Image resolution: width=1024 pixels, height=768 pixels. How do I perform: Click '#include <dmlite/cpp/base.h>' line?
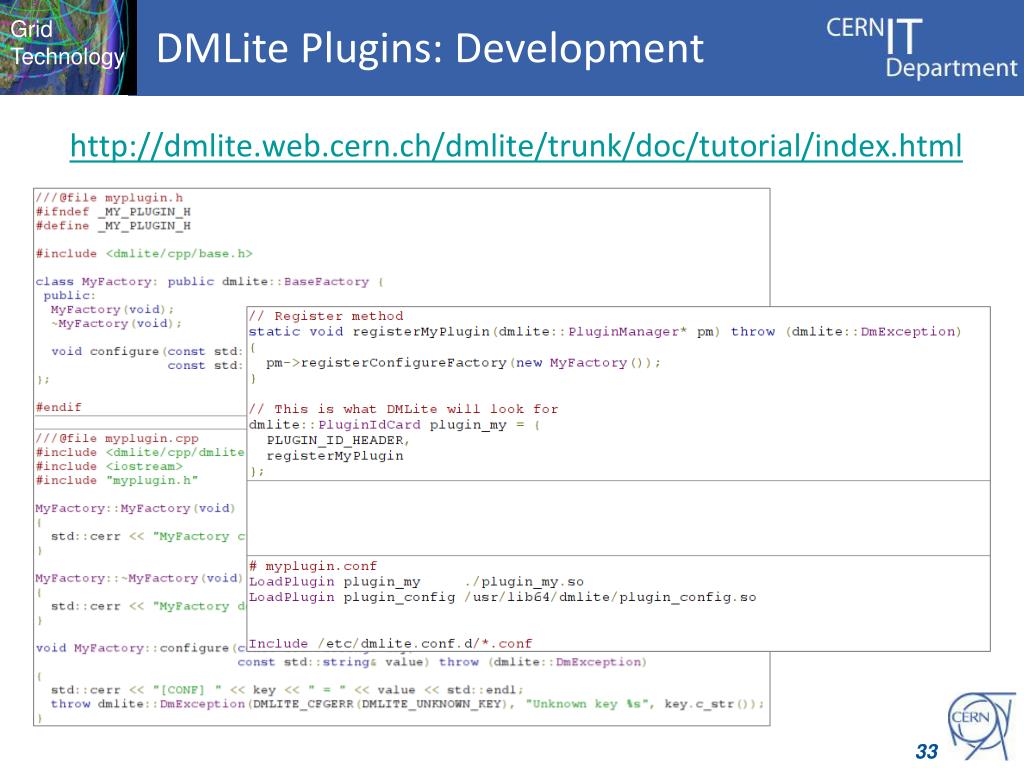[144, 253]
